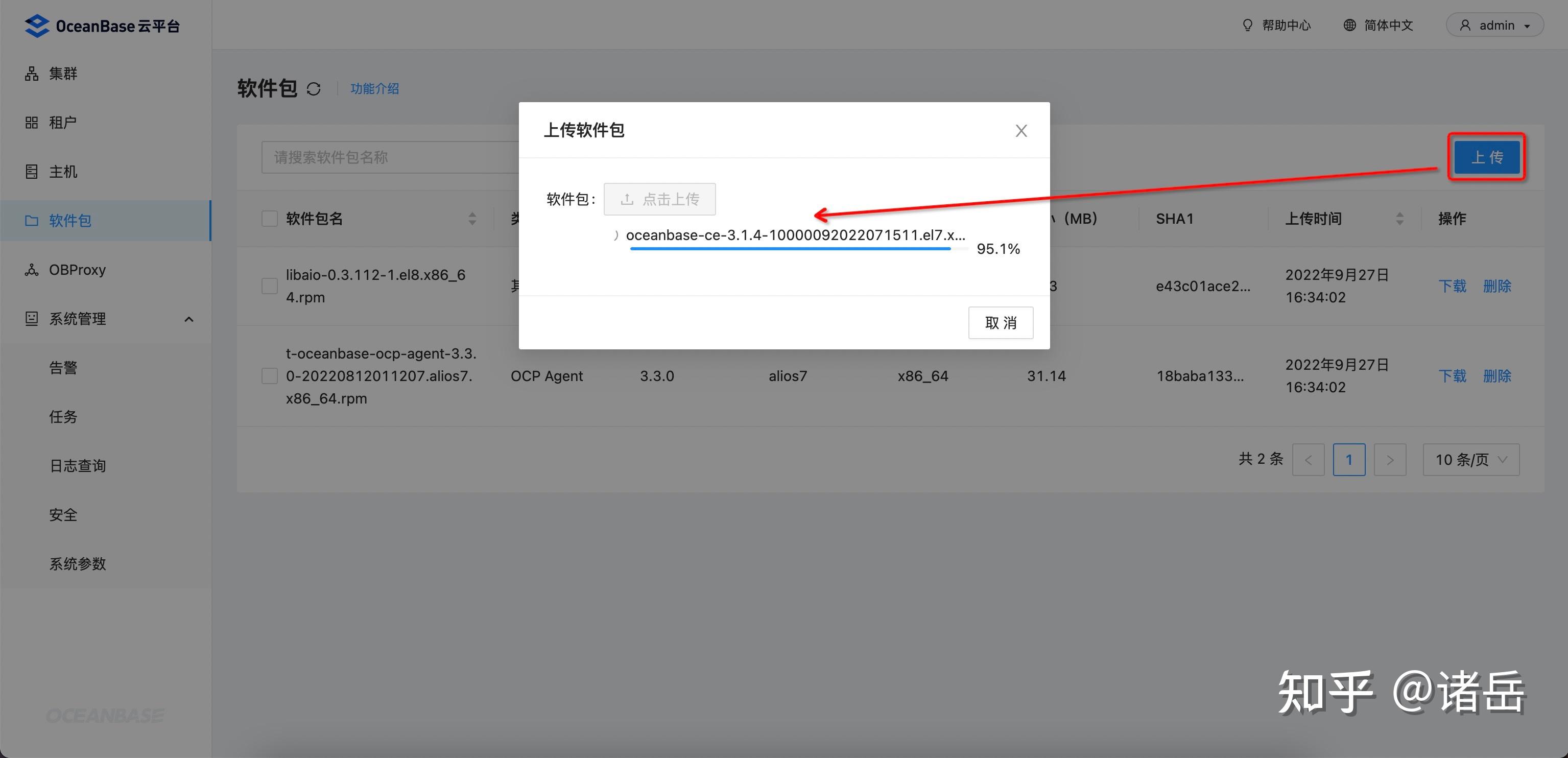Click the 点击上传 upload icon button
The width and height of the screenshot is (1568, 758).
[x=659, y=199]
